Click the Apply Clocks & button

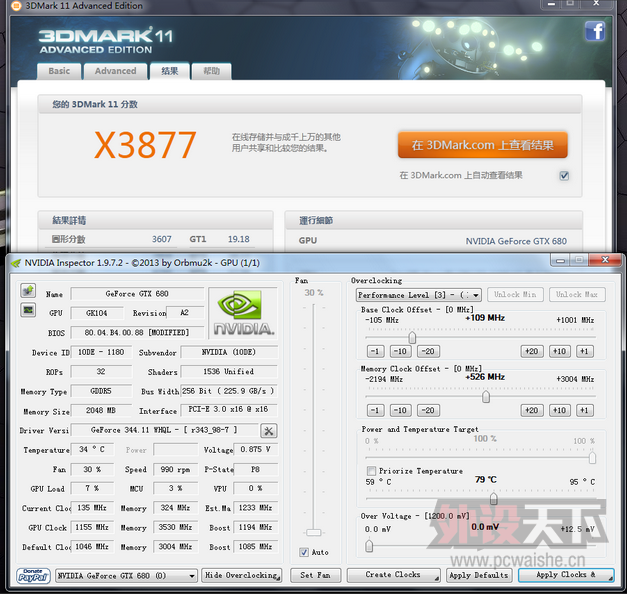(566, 575)
